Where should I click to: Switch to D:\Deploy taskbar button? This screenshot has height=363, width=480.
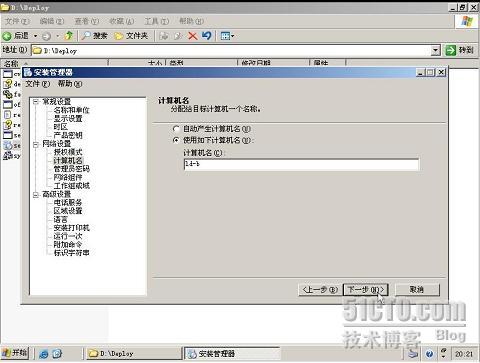(x=133, y=353)
